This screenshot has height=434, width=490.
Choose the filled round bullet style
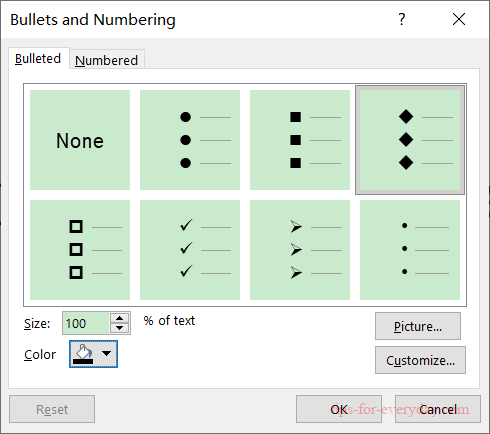[x=190, y=140]
